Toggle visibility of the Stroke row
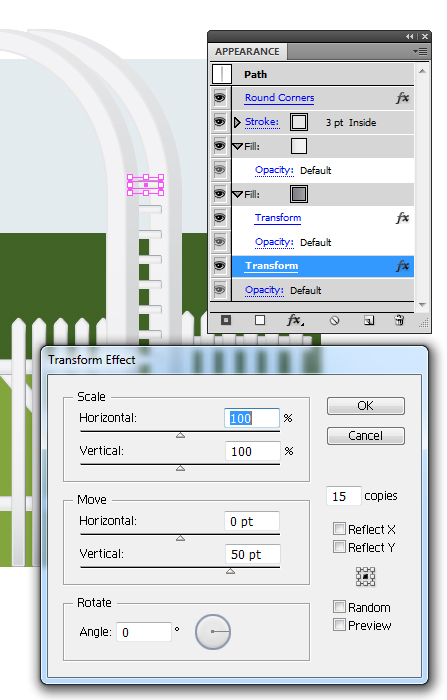Viewport: 447px width, 700px height. [220, 121]
